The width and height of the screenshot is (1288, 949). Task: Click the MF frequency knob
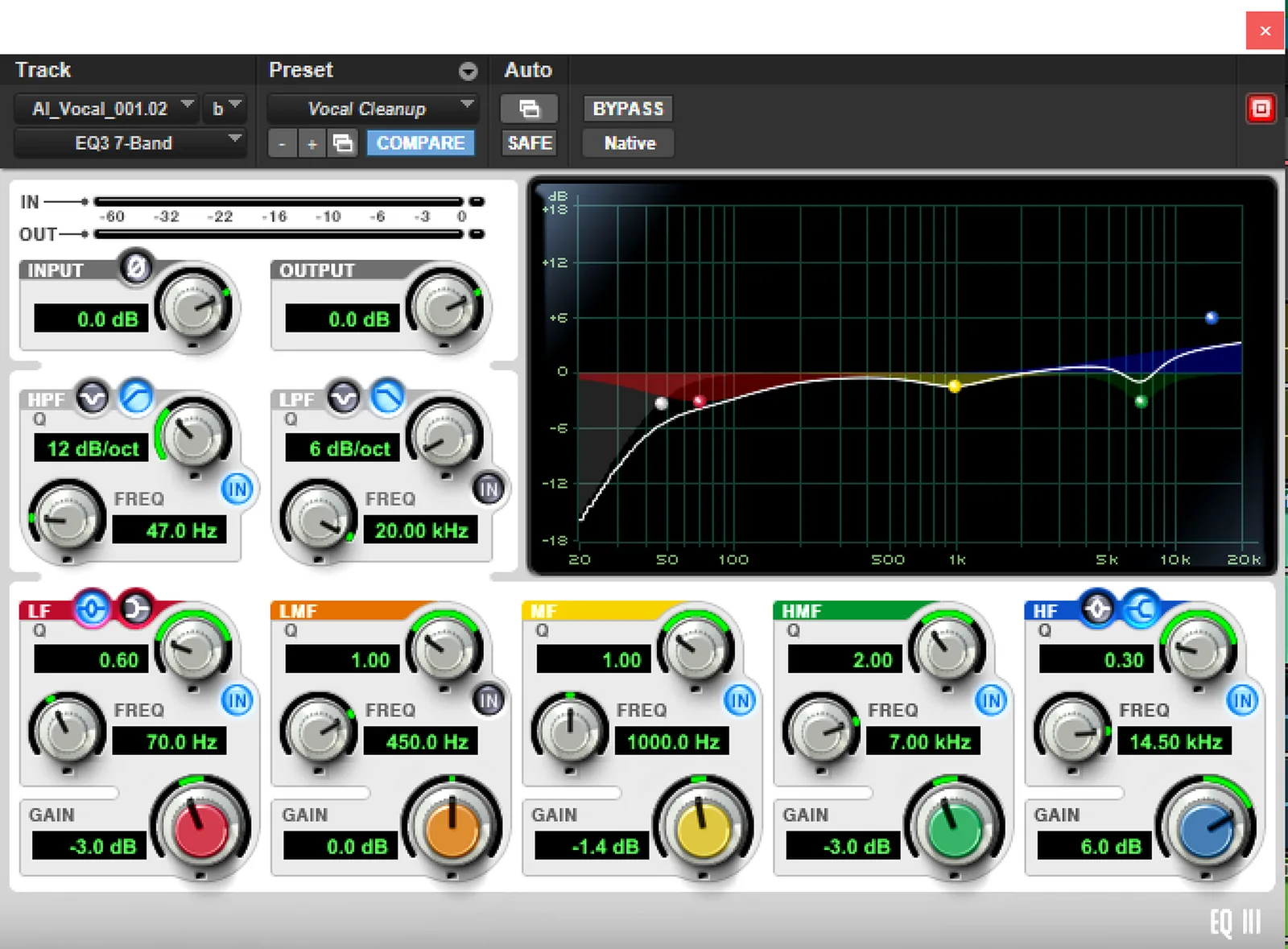[x=570, y=731]
